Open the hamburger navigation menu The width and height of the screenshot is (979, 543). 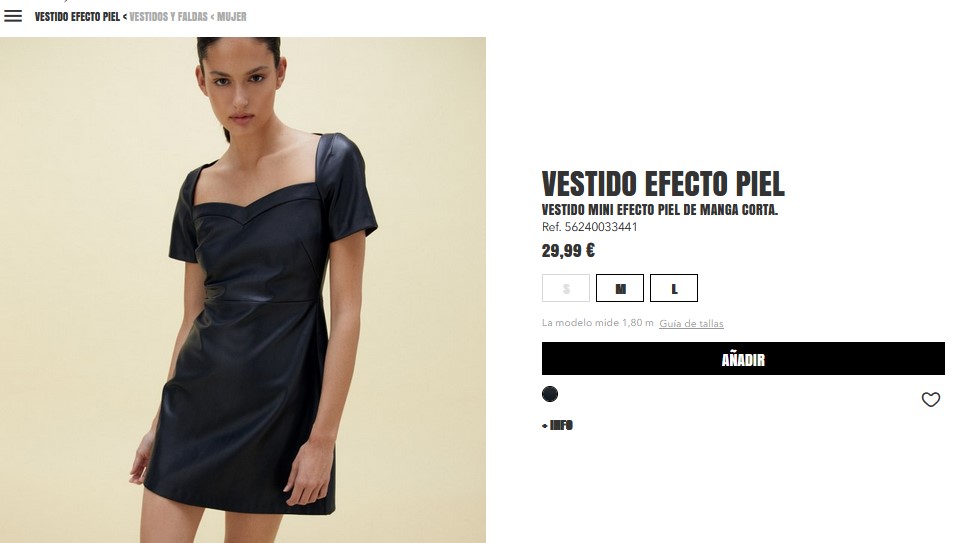(13, 16)
